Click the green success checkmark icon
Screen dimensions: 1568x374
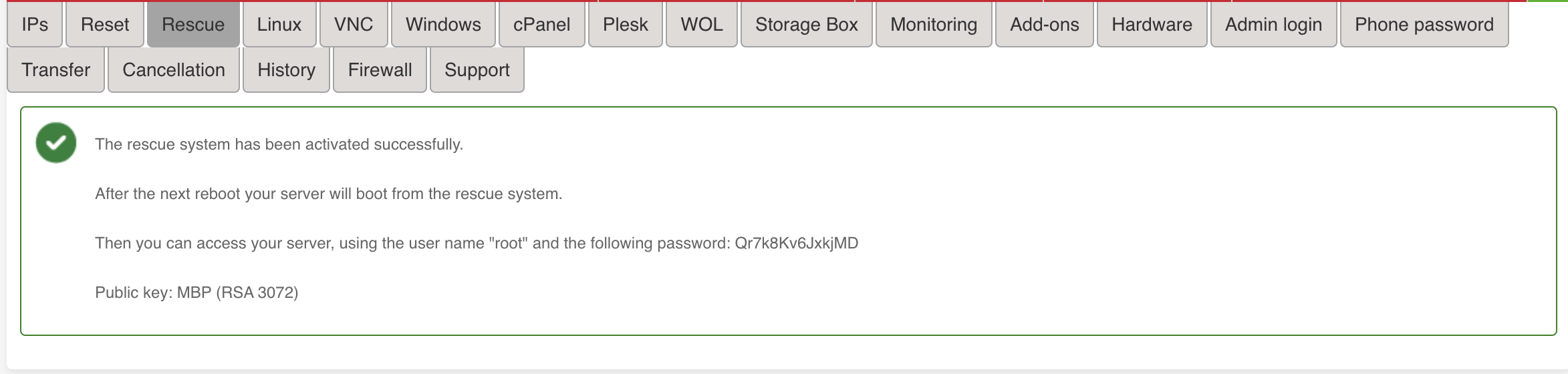click(x=56, y=143)
